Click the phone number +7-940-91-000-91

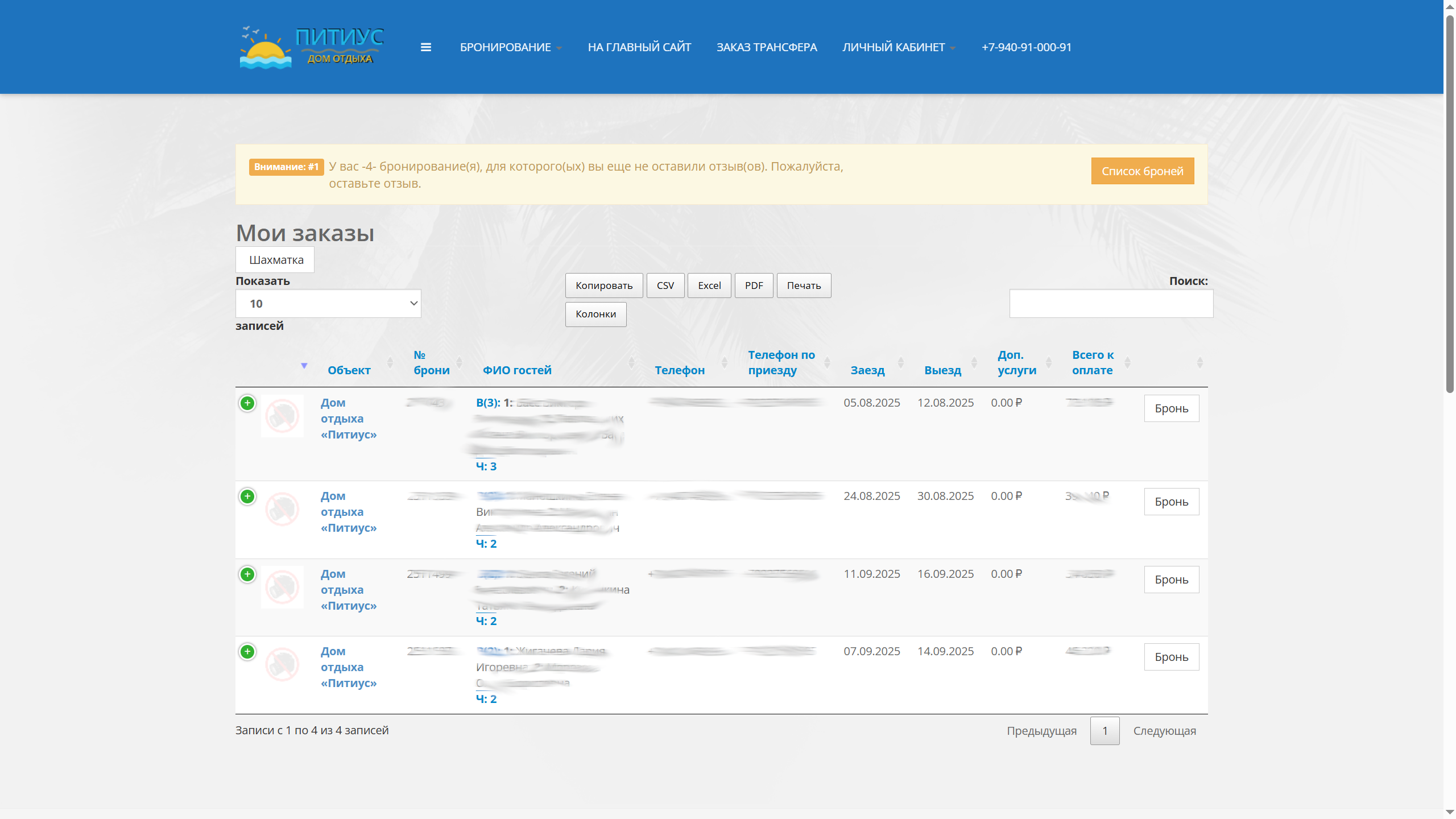1026,47
